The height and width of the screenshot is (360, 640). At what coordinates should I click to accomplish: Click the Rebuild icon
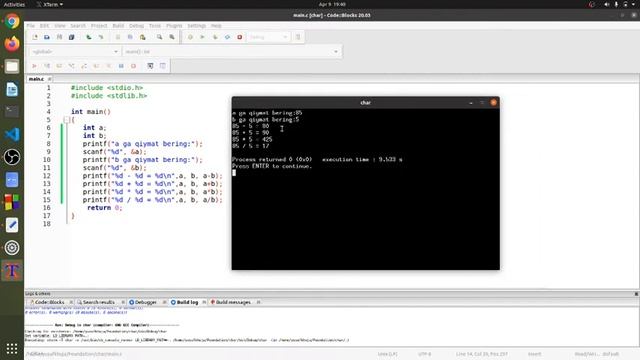[227, 37]
